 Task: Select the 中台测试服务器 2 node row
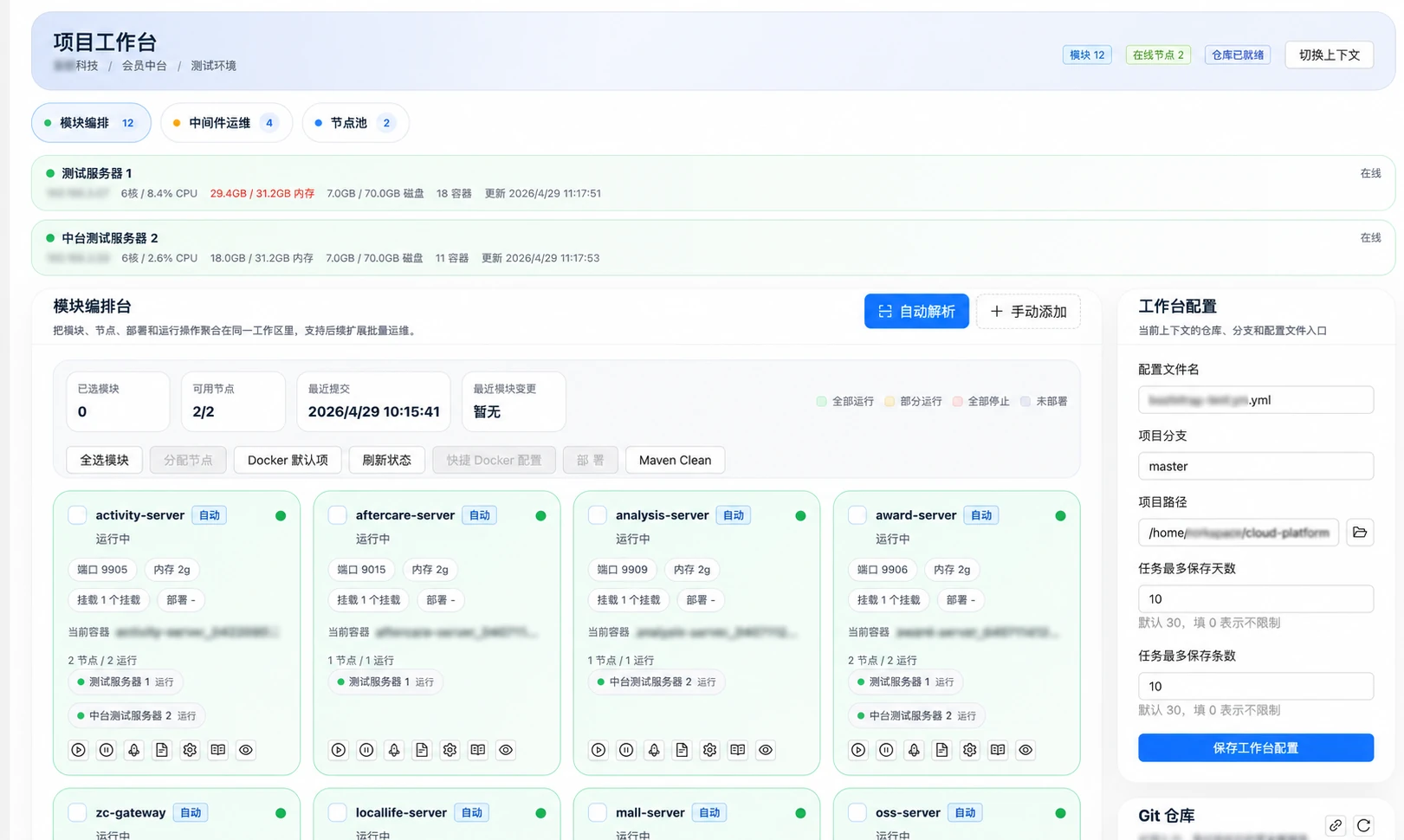point(713,248)
